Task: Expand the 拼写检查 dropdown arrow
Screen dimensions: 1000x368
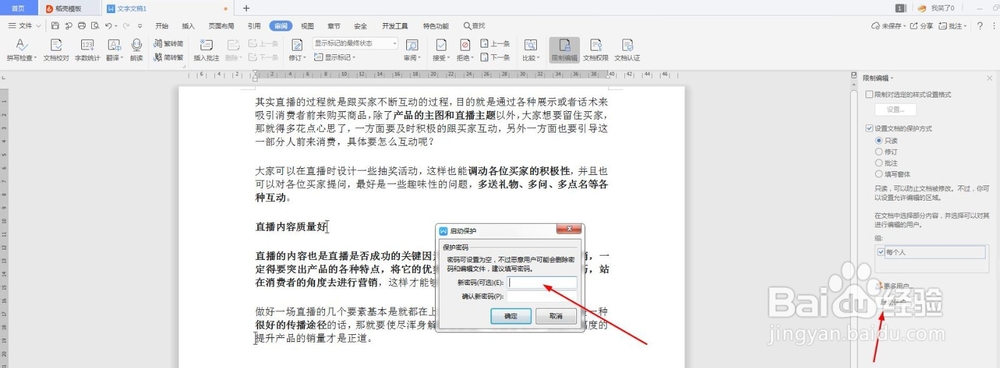Action: pyautogui.click(x=35, y=57)
